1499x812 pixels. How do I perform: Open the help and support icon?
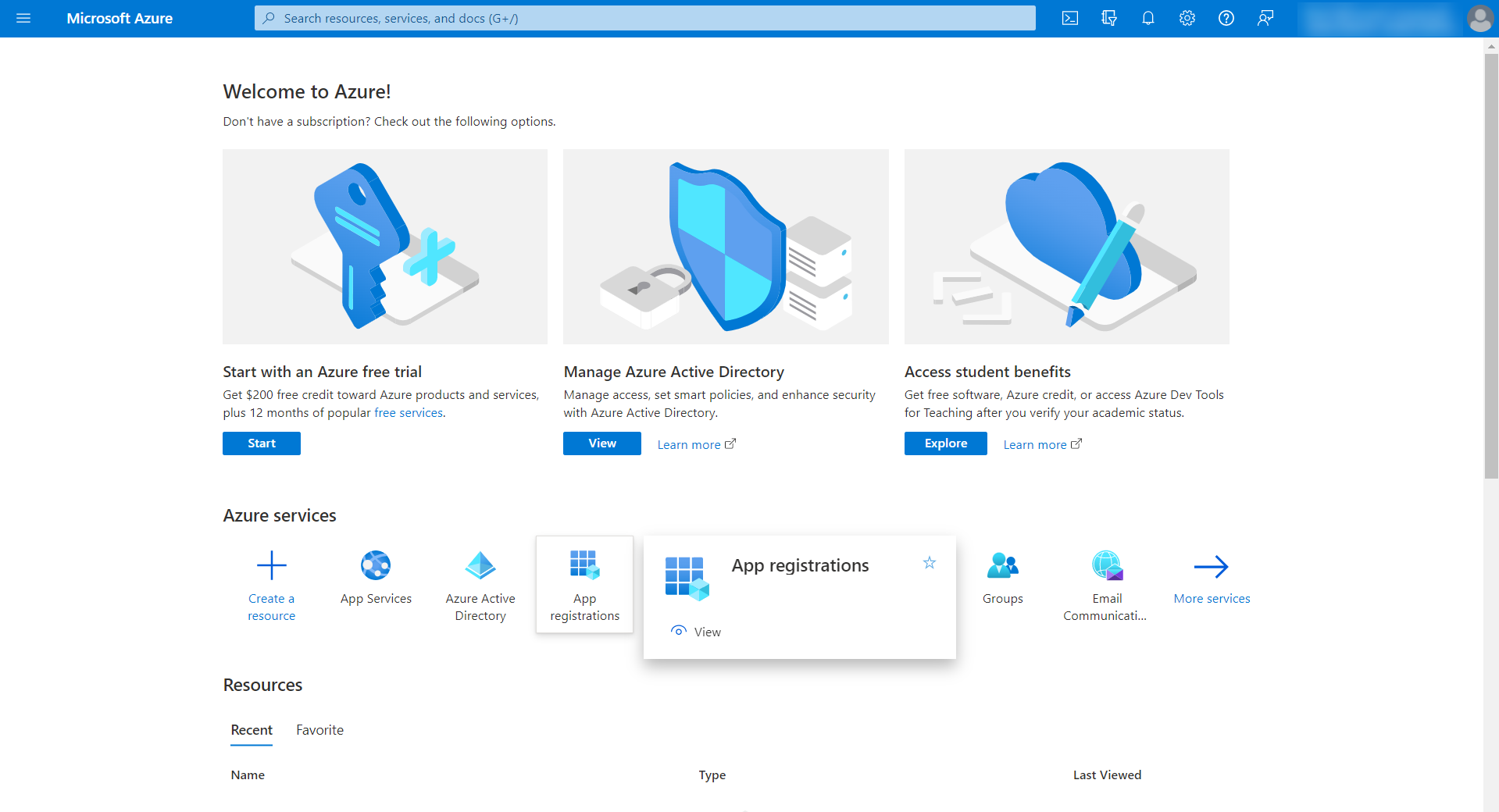tap(1226, 18)
